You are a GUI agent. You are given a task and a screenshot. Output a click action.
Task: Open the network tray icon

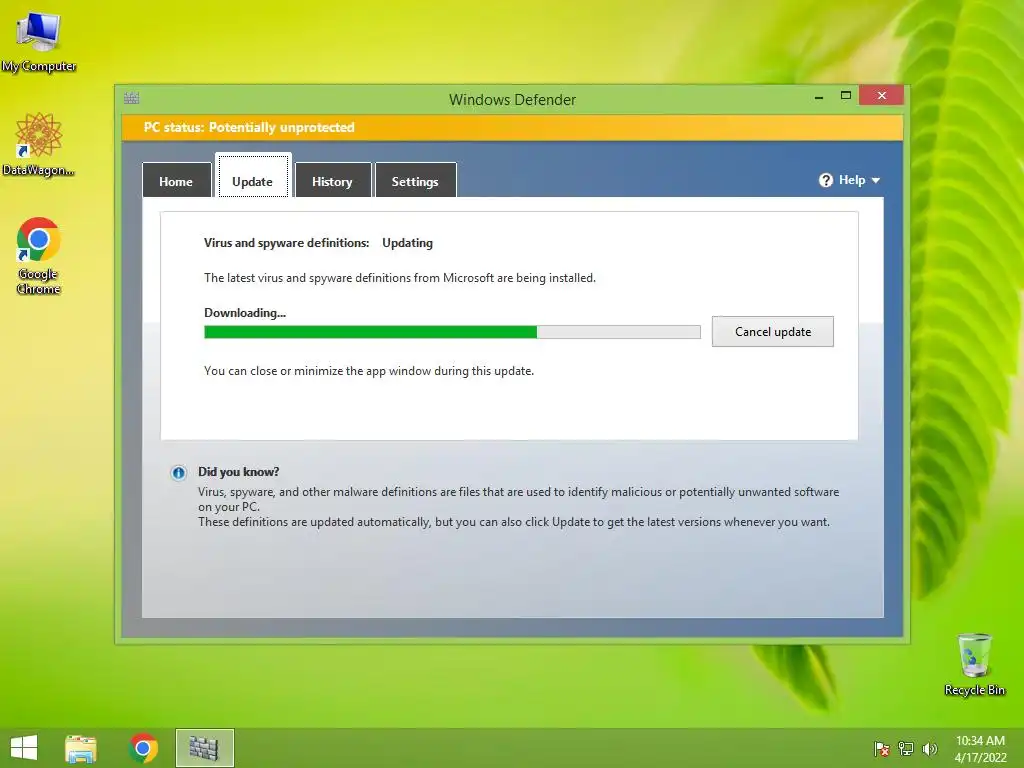click(906, 749)
